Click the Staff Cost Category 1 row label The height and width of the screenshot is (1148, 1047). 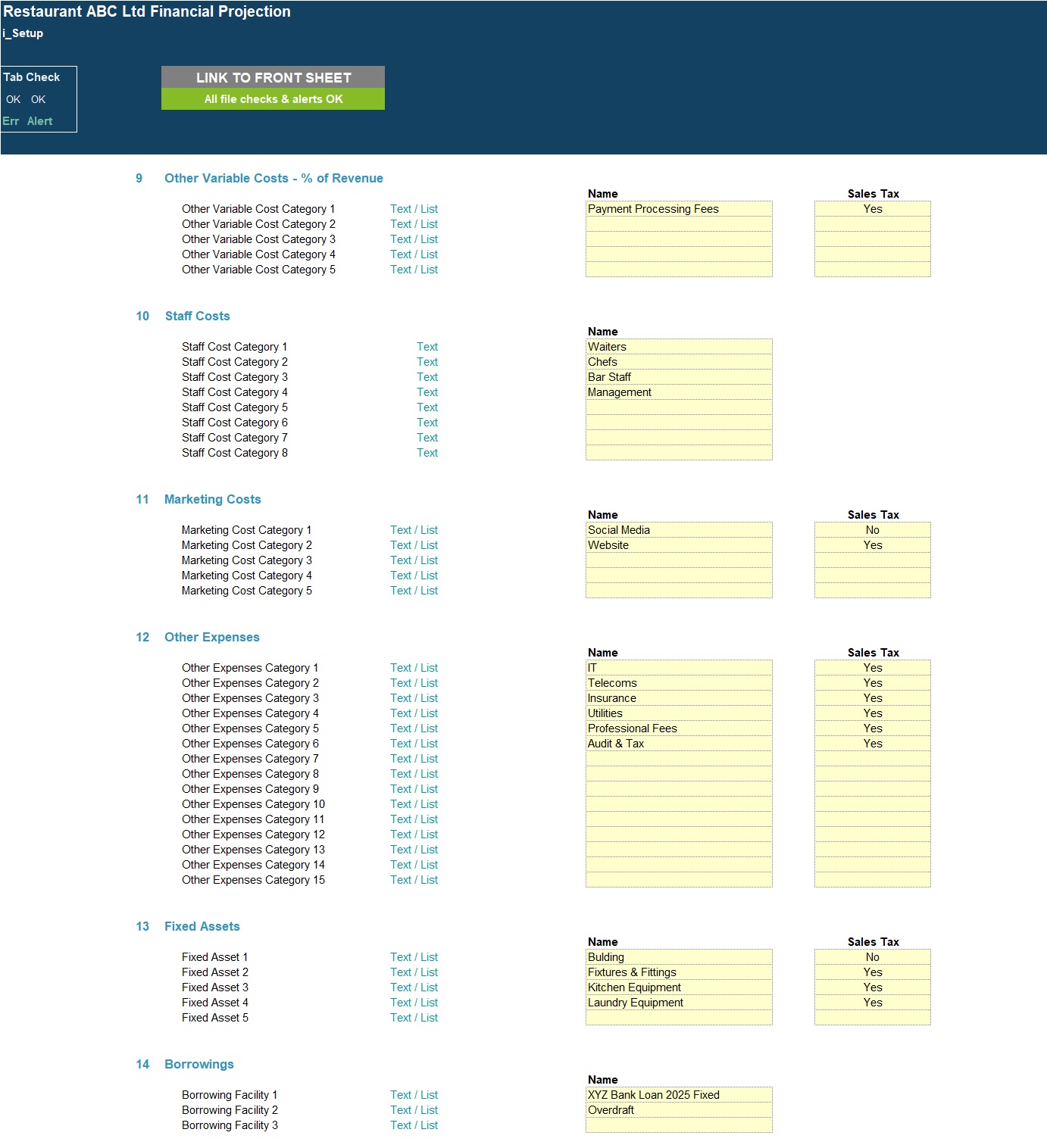[234, 347]
